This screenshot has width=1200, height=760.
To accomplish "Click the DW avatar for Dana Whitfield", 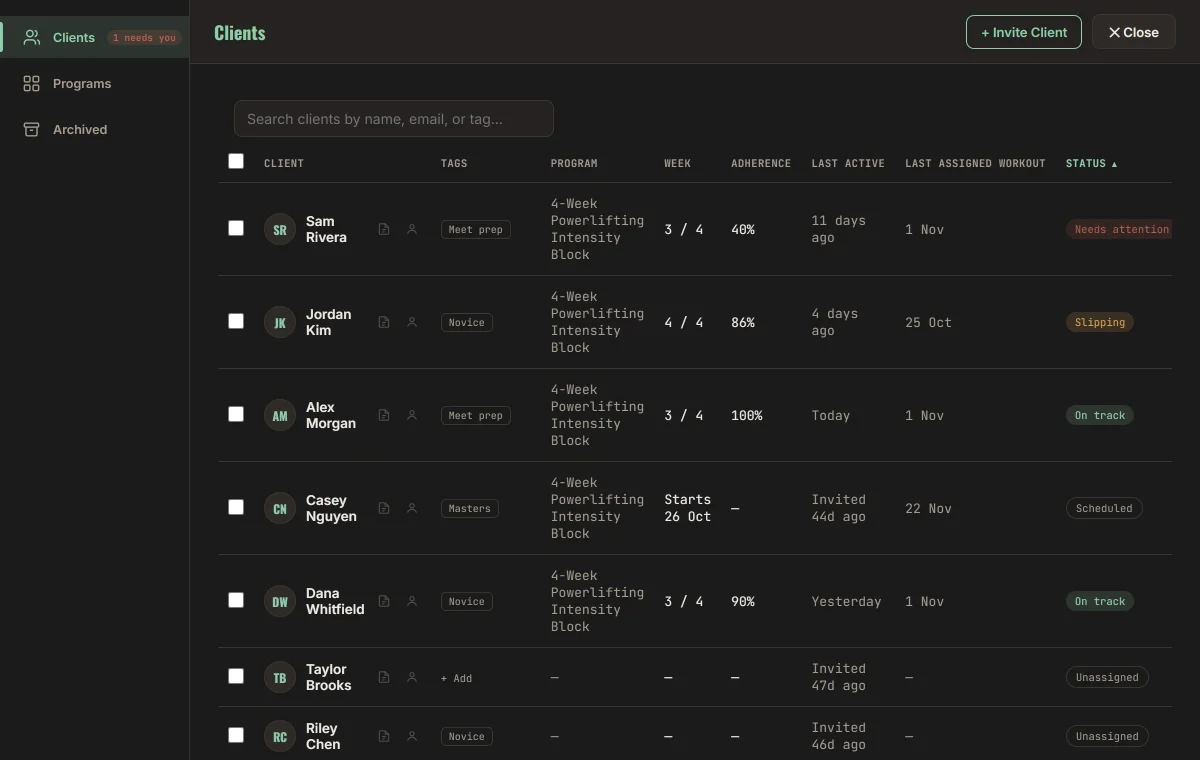I will pos(280,601).
